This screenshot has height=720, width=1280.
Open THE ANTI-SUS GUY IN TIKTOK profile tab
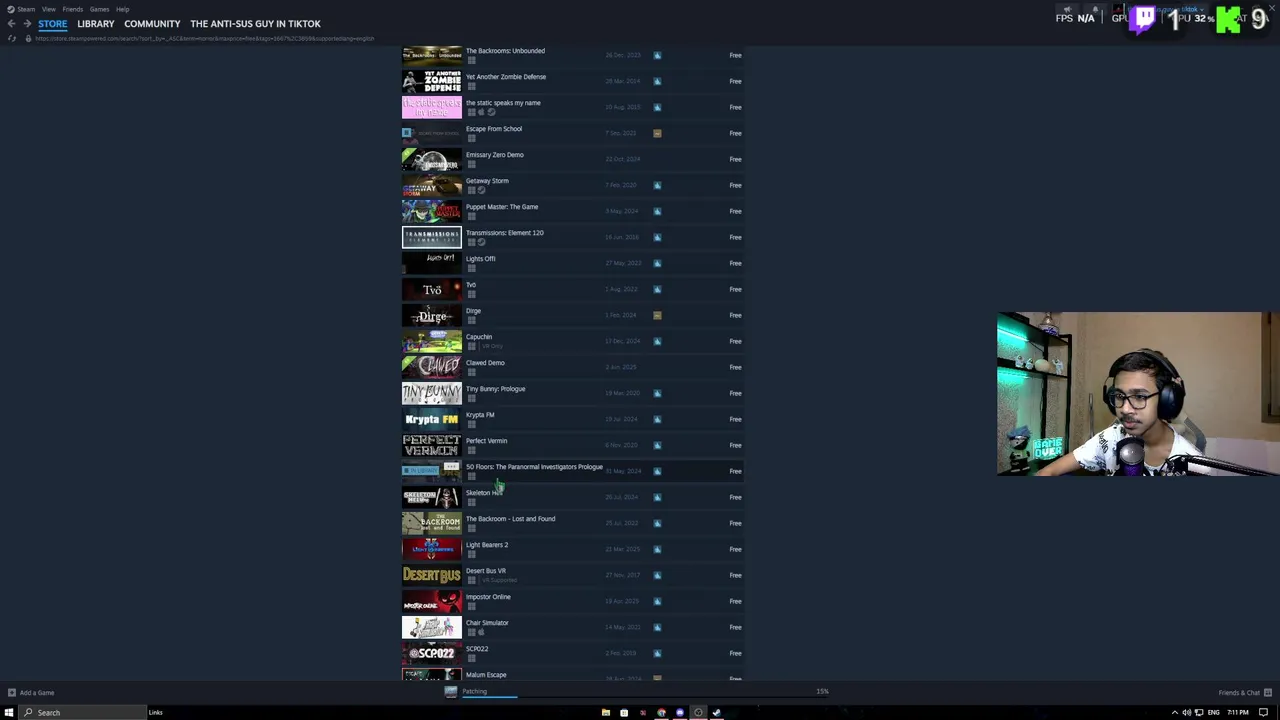coord(255,24)
